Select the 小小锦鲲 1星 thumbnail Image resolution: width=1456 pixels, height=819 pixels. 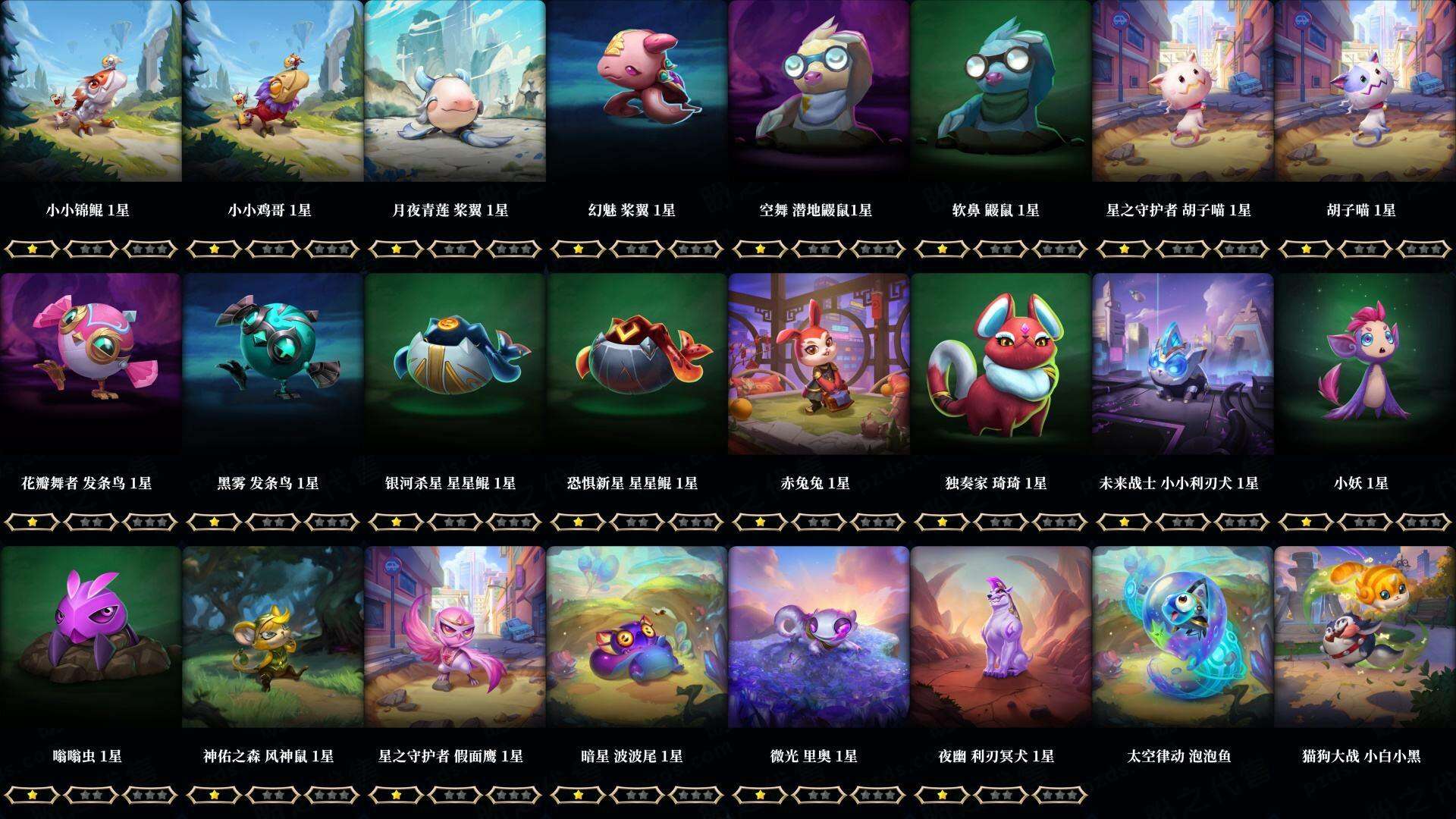coord(91,91)
